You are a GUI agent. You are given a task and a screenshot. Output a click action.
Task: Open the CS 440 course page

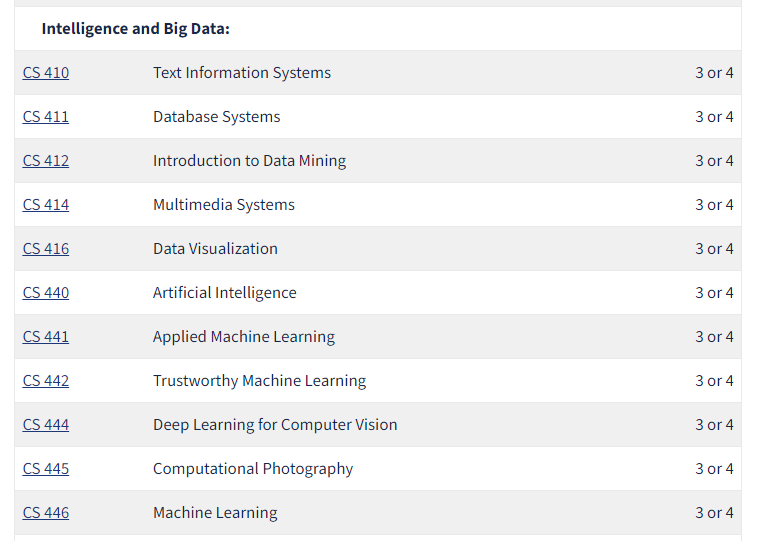[x=46, y=293]
